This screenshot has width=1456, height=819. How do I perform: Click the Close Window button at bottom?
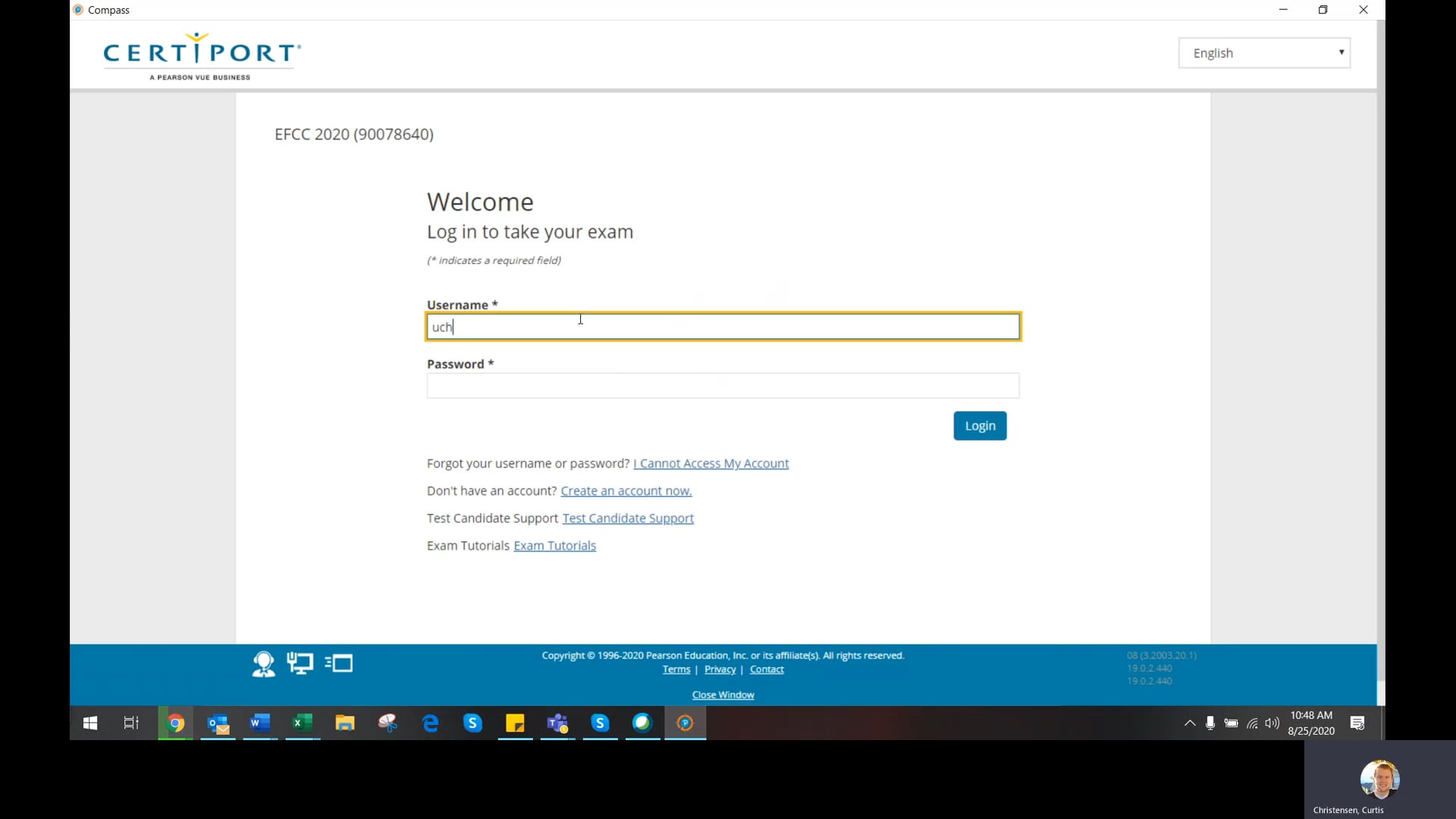(723, 694)
